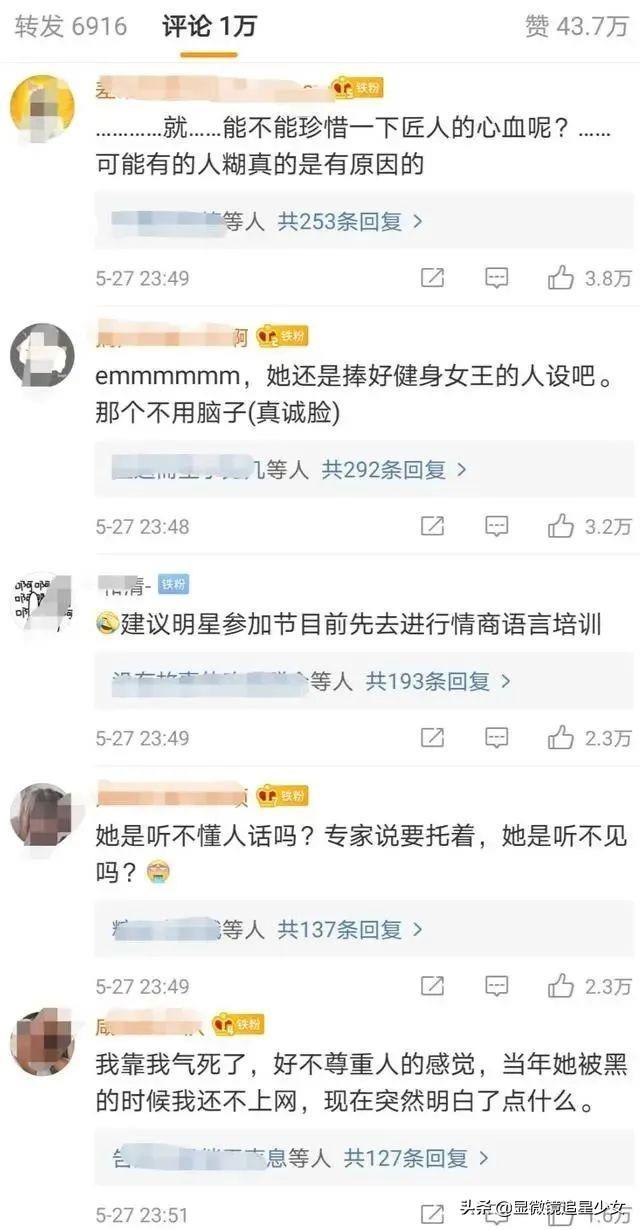640x1230 pixels.
Task: Like the 建议明星参加节目 comment
Action: tap(589, 738)
